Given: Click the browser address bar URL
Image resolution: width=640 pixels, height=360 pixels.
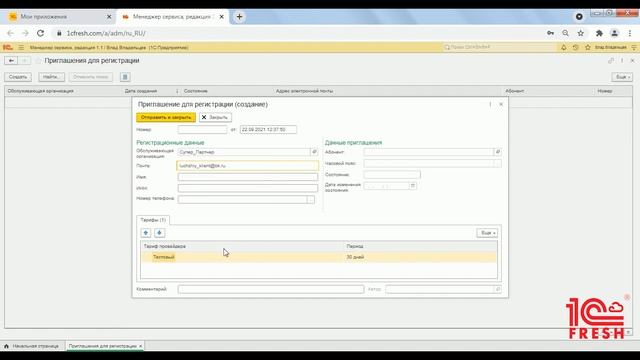Looking at the screenshot, I should click(106, 33).
